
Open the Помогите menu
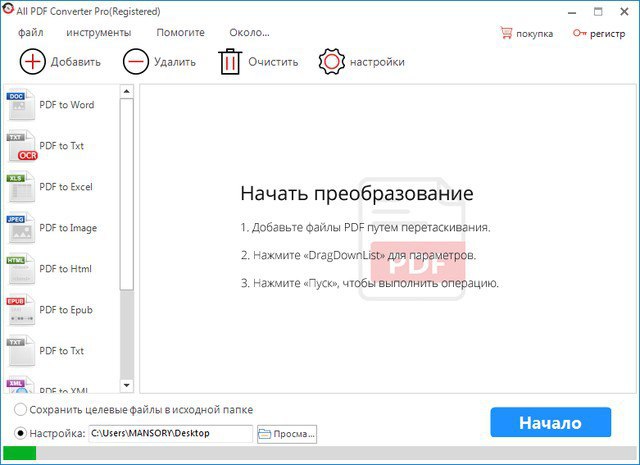pyautogui.click(x=180, y=32)
